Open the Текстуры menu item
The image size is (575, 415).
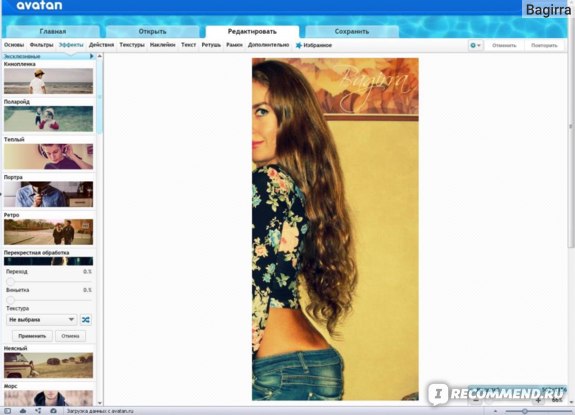[x=132, y=45]
